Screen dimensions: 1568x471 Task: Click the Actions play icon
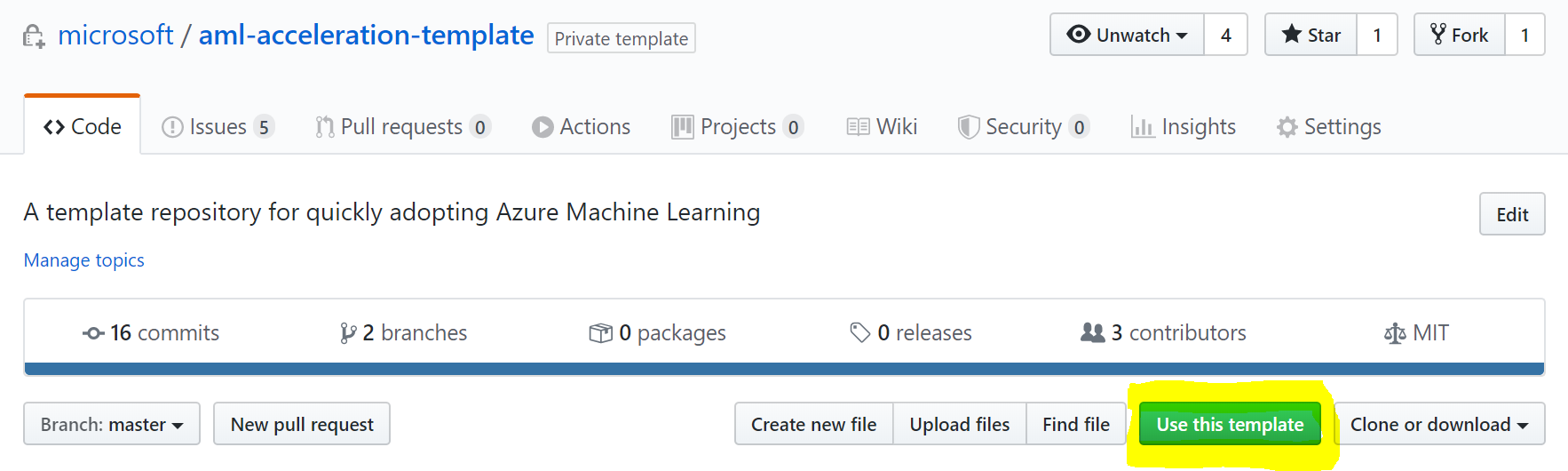pos(542,127)
